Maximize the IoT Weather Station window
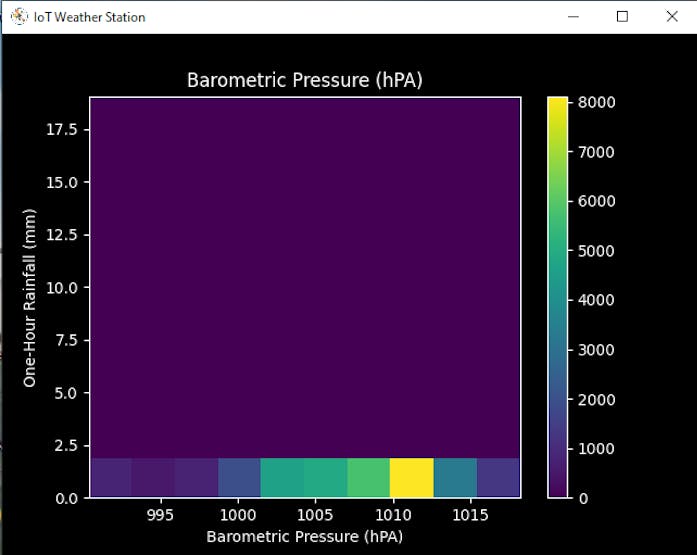Image resolution: width=697 pixels, height=555 pixels. [x=622, y=17]
